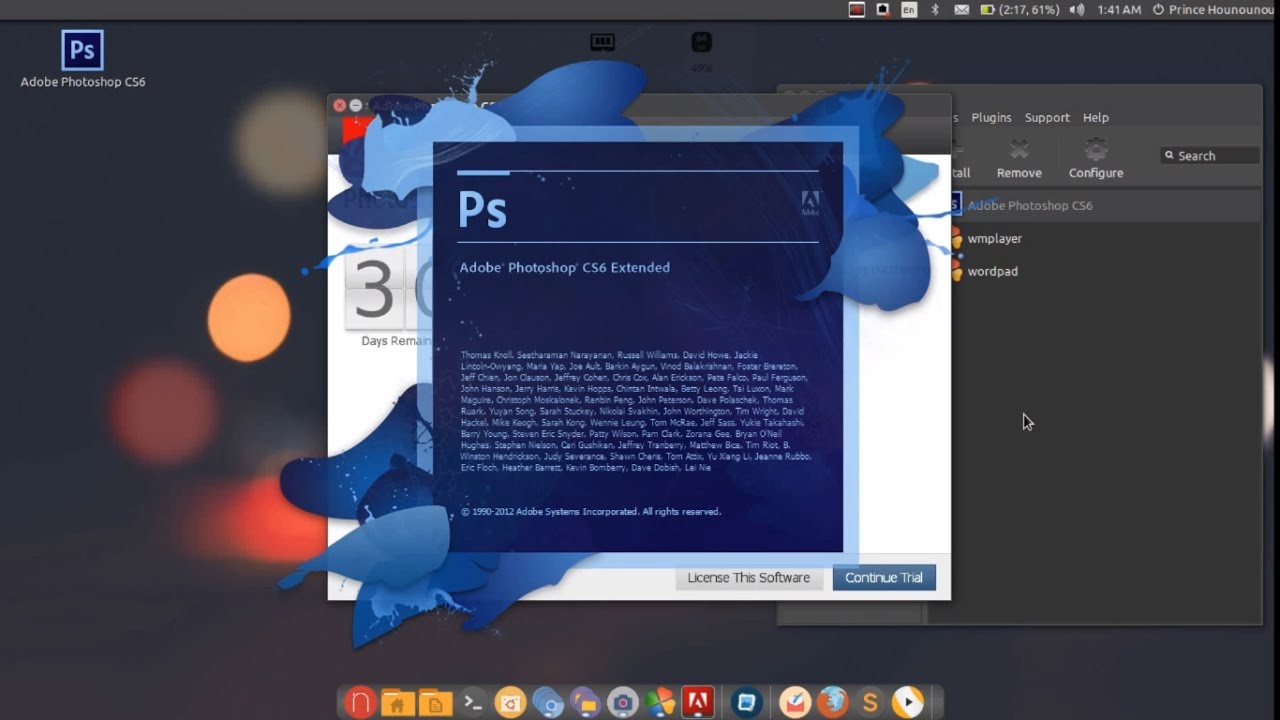This screenshot has width=1280, height=720.
Task: Focus the Search field in PlayOnLinux
Action: (1210, 155)
